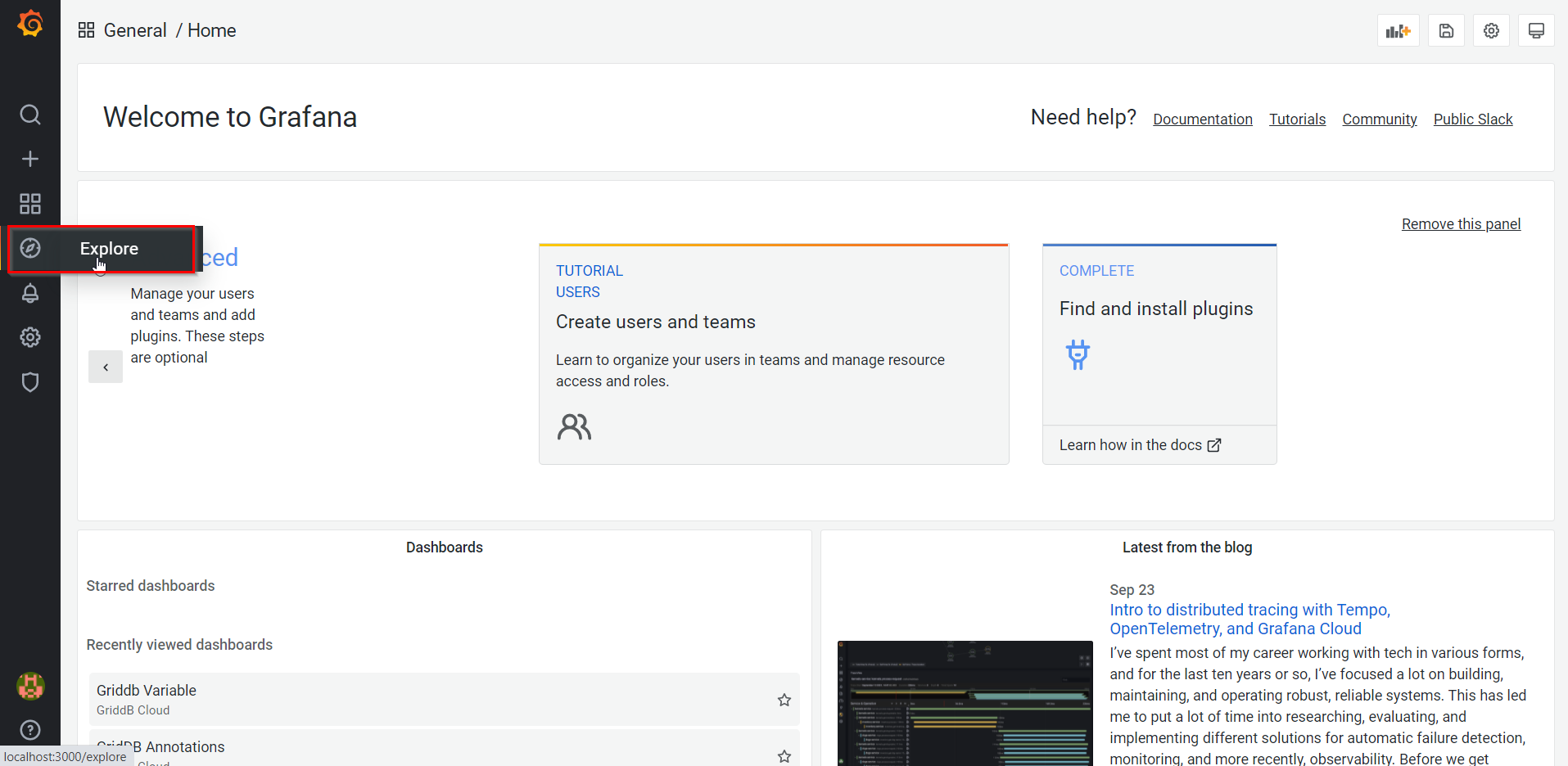
Task: Click the user avatar in sidebar
Action: (30, 686)
